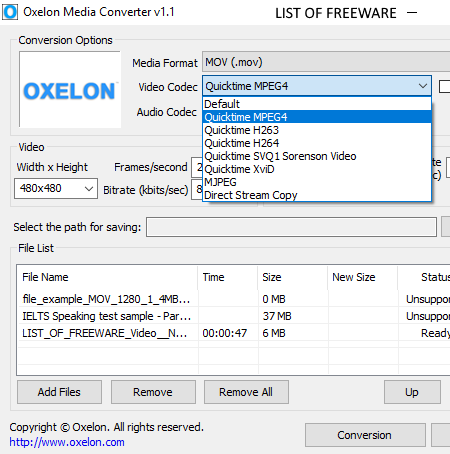
Task: Sort by New Size column header
Action: point(362,277)
